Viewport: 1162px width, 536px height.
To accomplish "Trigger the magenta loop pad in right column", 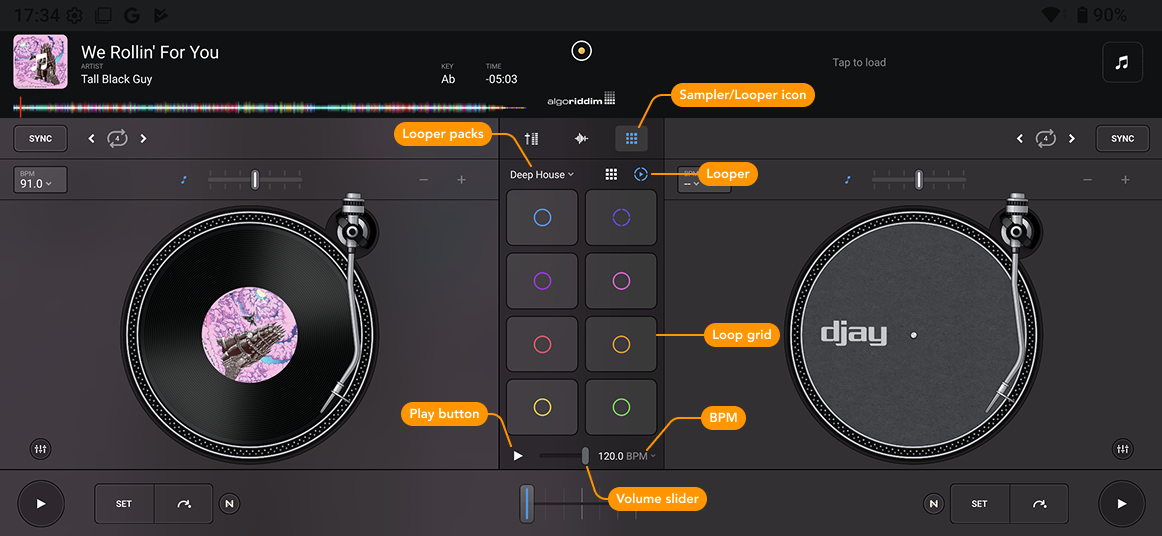I will click(x=621, y=281).
